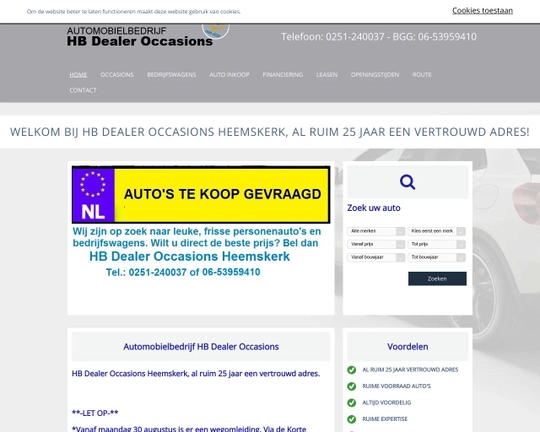
Task: Expand the Tot prijs dropdown
Action: click(x=437, y=244)
